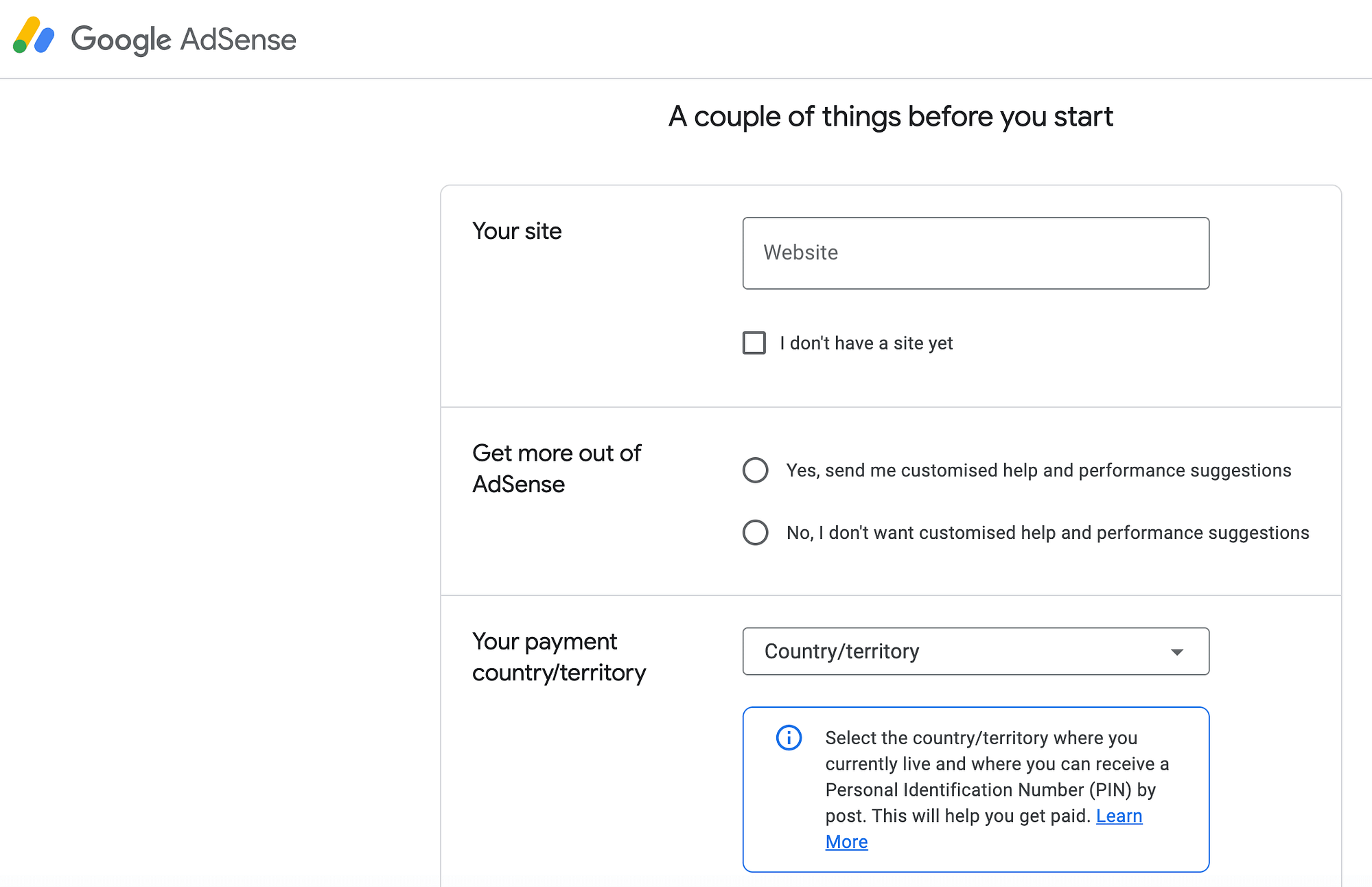Click the blue info icon in the notice box
Viewport: 1372px width, 887px height.
click(789, 738)
